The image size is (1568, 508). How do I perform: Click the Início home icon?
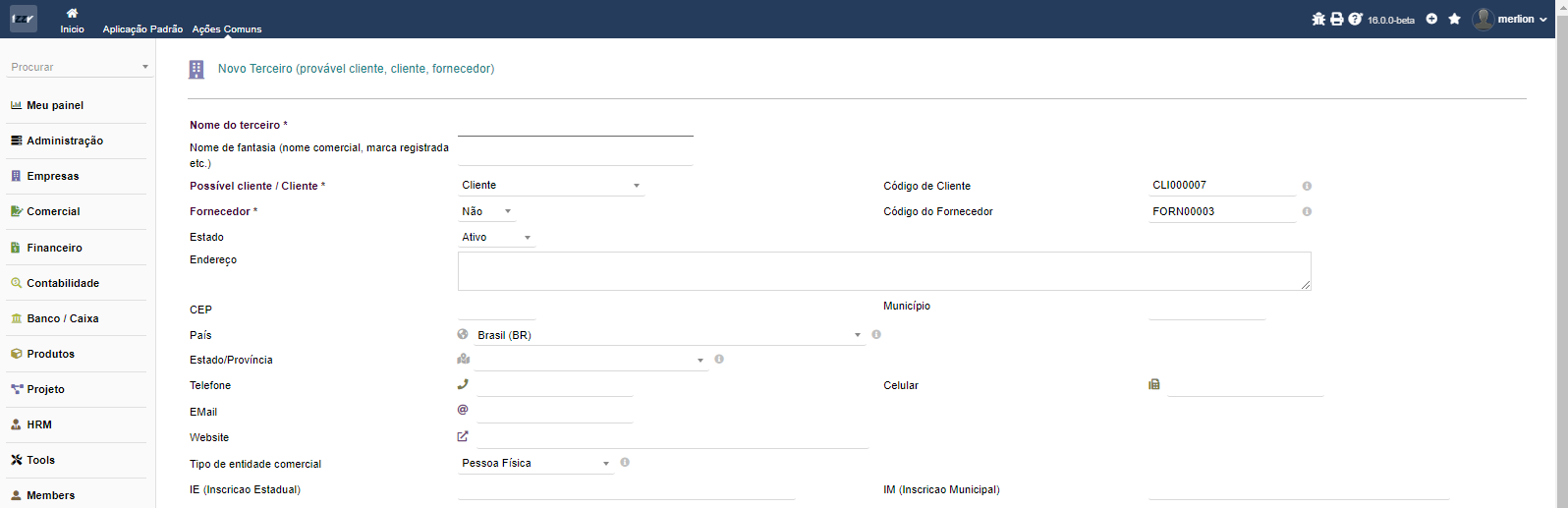[x=72, y=14]
